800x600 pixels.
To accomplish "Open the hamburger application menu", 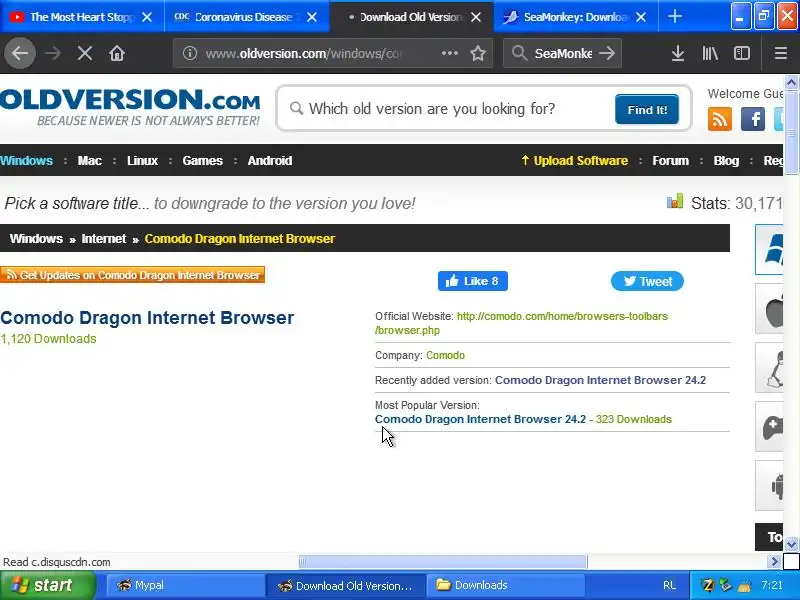I will [781, 53].
